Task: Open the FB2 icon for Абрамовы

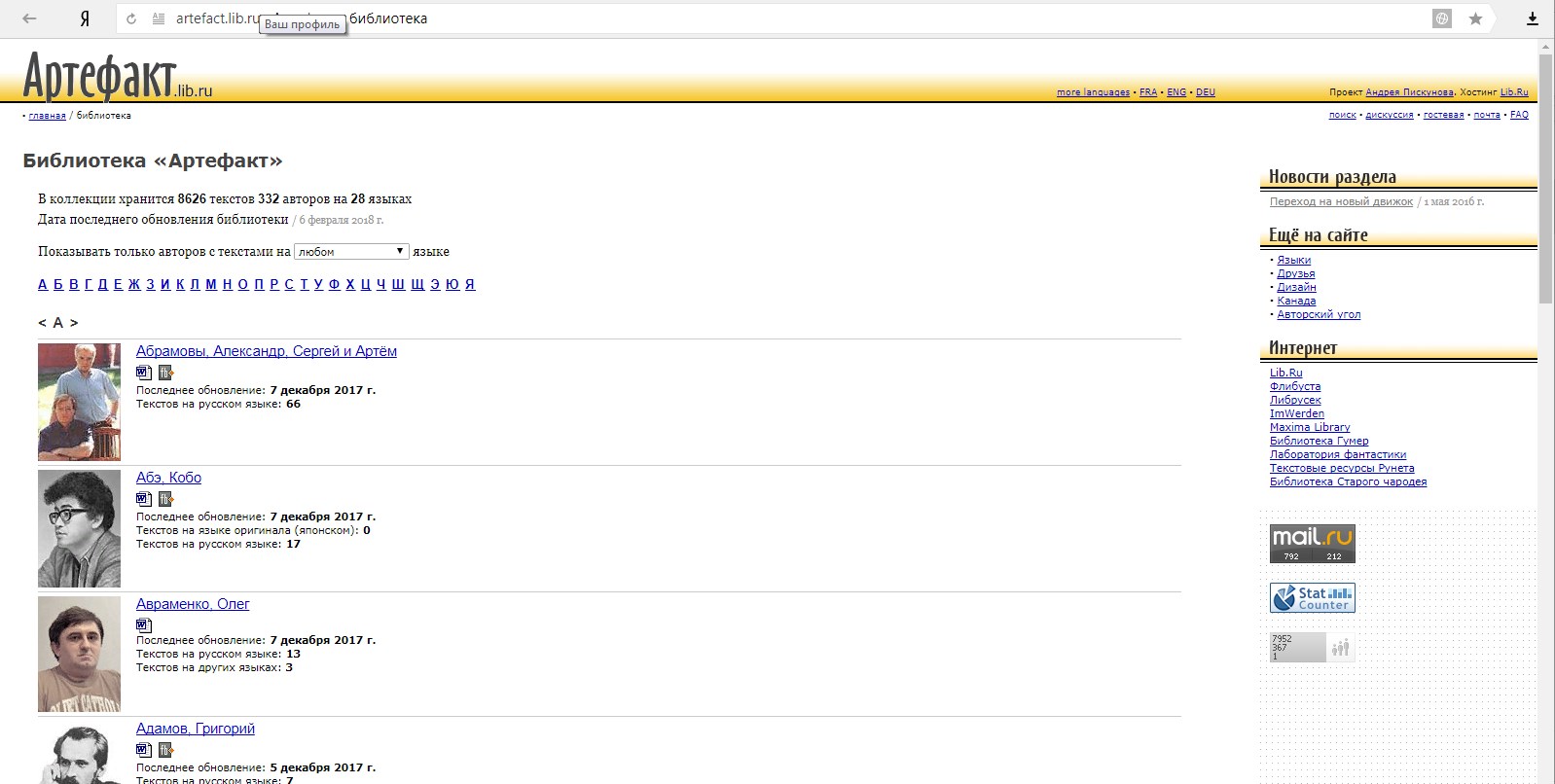Action: tap(165, 373)
